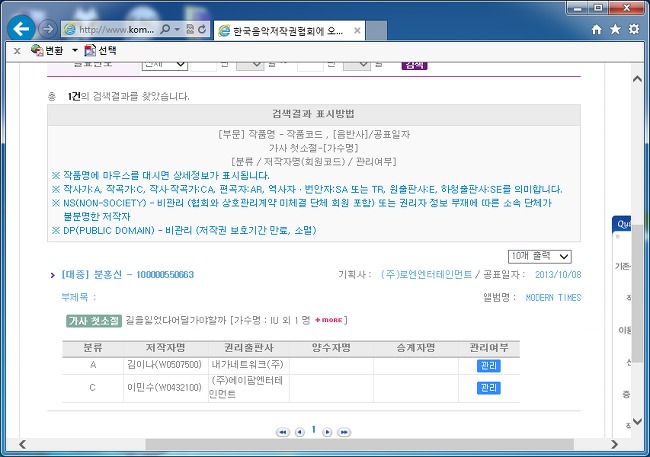650x457 pixels.
Task: Click the +more singers link
Action: [329, 320]
